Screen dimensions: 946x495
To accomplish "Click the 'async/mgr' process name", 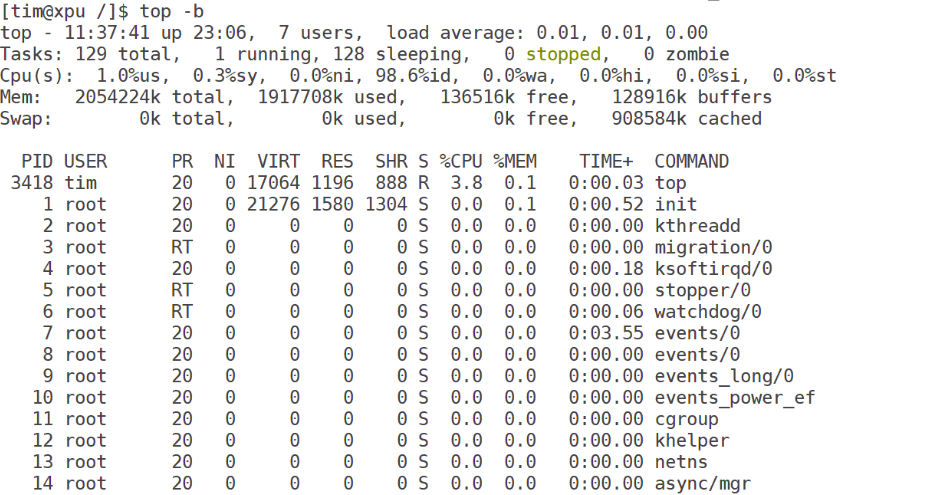I will pos(702,484).
